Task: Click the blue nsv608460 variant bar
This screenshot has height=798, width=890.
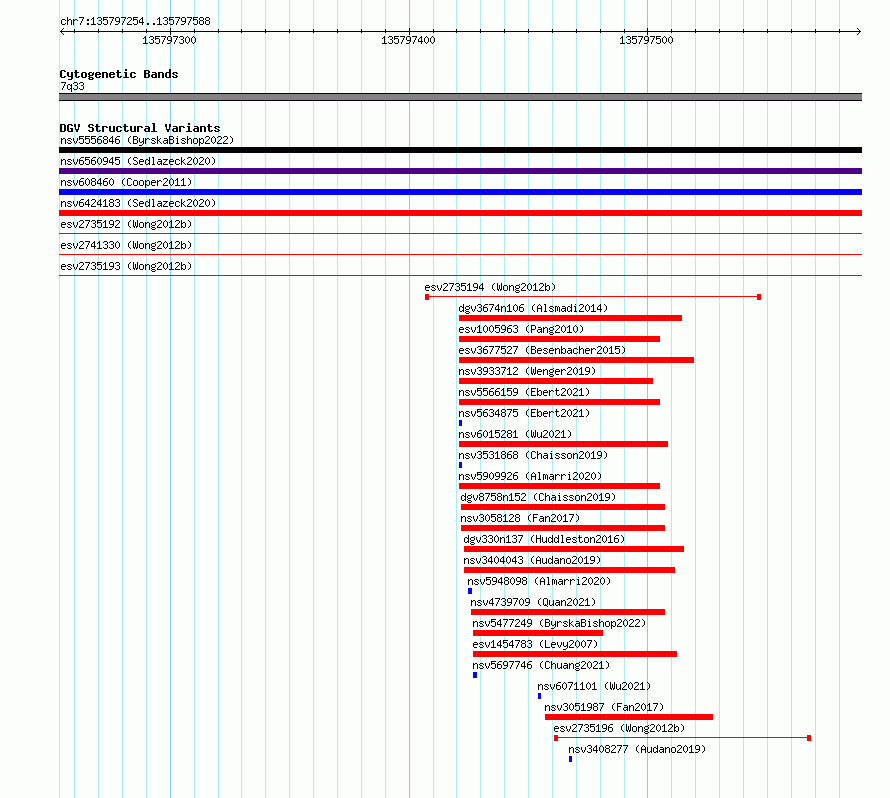Action: (460, 192)
